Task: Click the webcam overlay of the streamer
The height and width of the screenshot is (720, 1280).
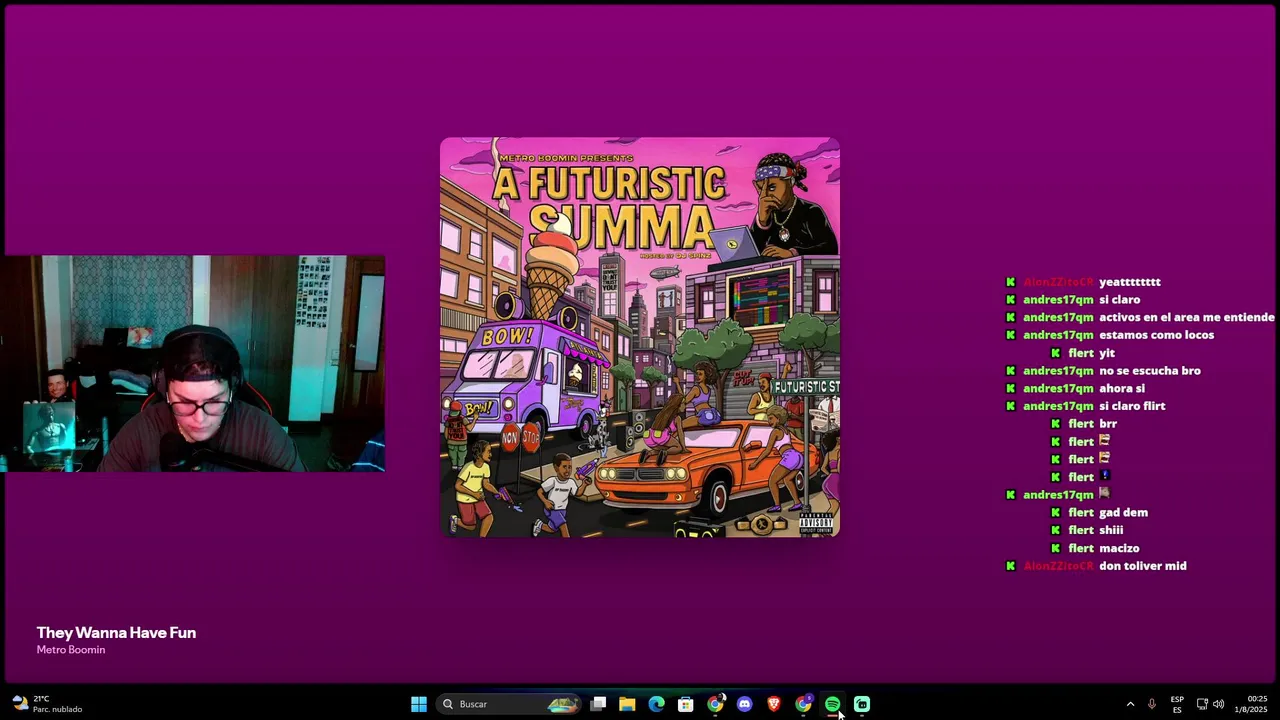Action: 194,363
